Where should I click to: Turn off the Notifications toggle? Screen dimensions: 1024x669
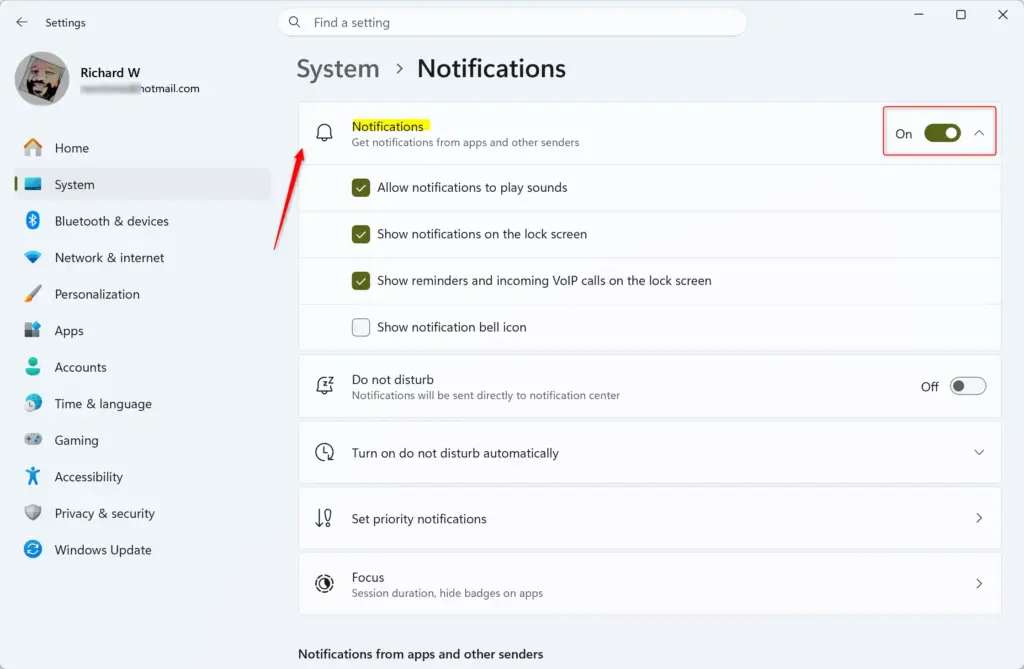(x=942, y=133)
